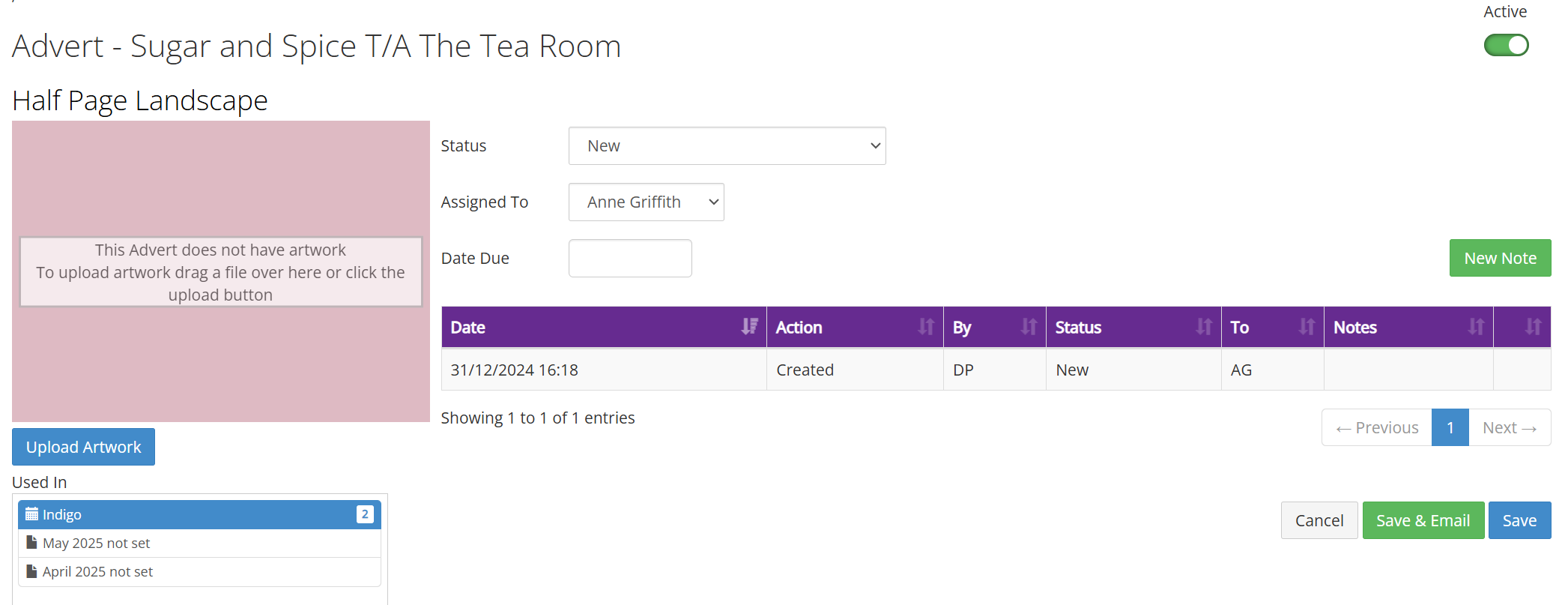This screenshot has width=1568, height=605.
Task: Click the Save & Email button
Action: coord(1423,520)
